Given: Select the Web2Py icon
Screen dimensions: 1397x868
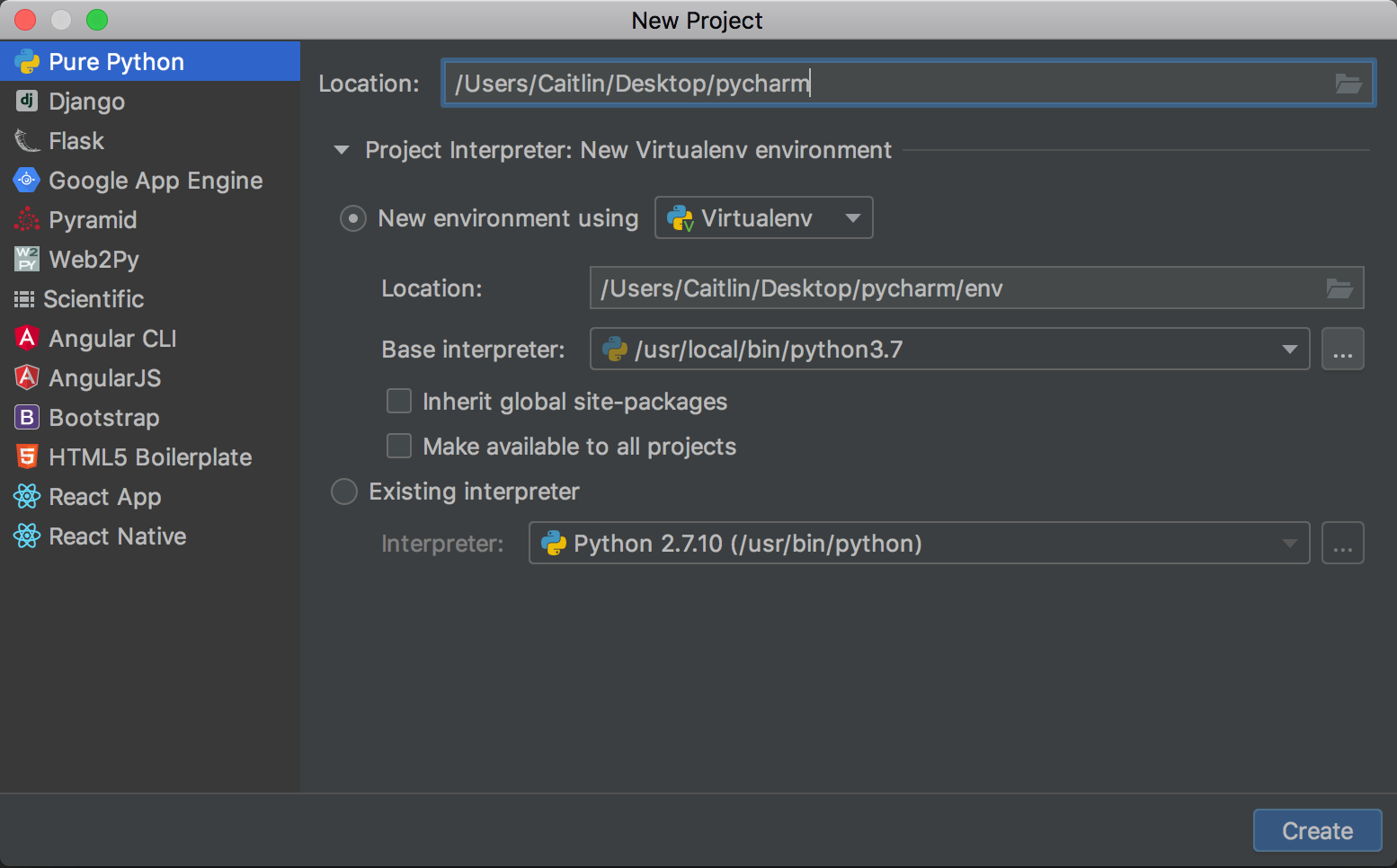Looking at the screenshot, I should [x=26, y=259].
